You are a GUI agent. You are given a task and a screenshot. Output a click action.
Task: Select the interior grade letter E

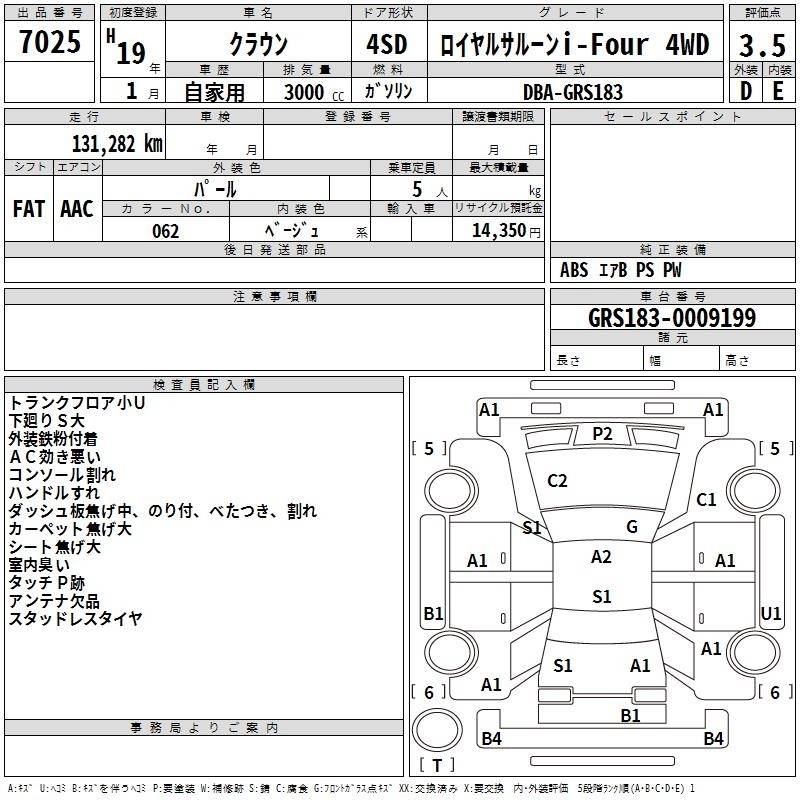tap(778, 90)
